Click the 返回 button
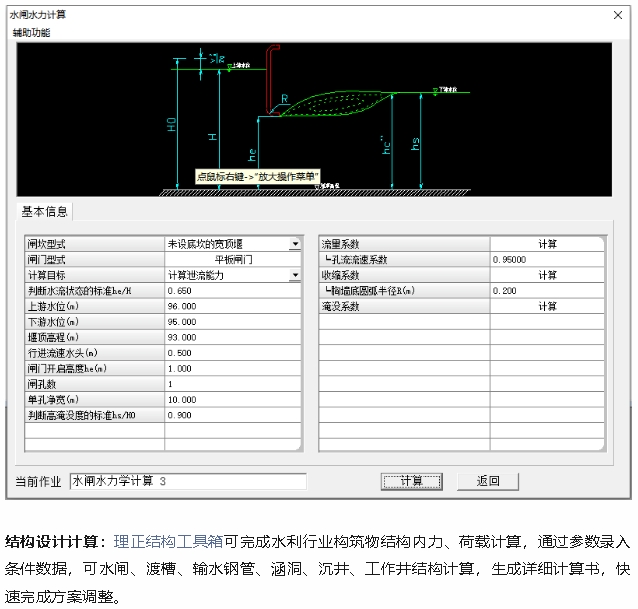The width and height of the screenshot is (638, 609). point(488,481)
